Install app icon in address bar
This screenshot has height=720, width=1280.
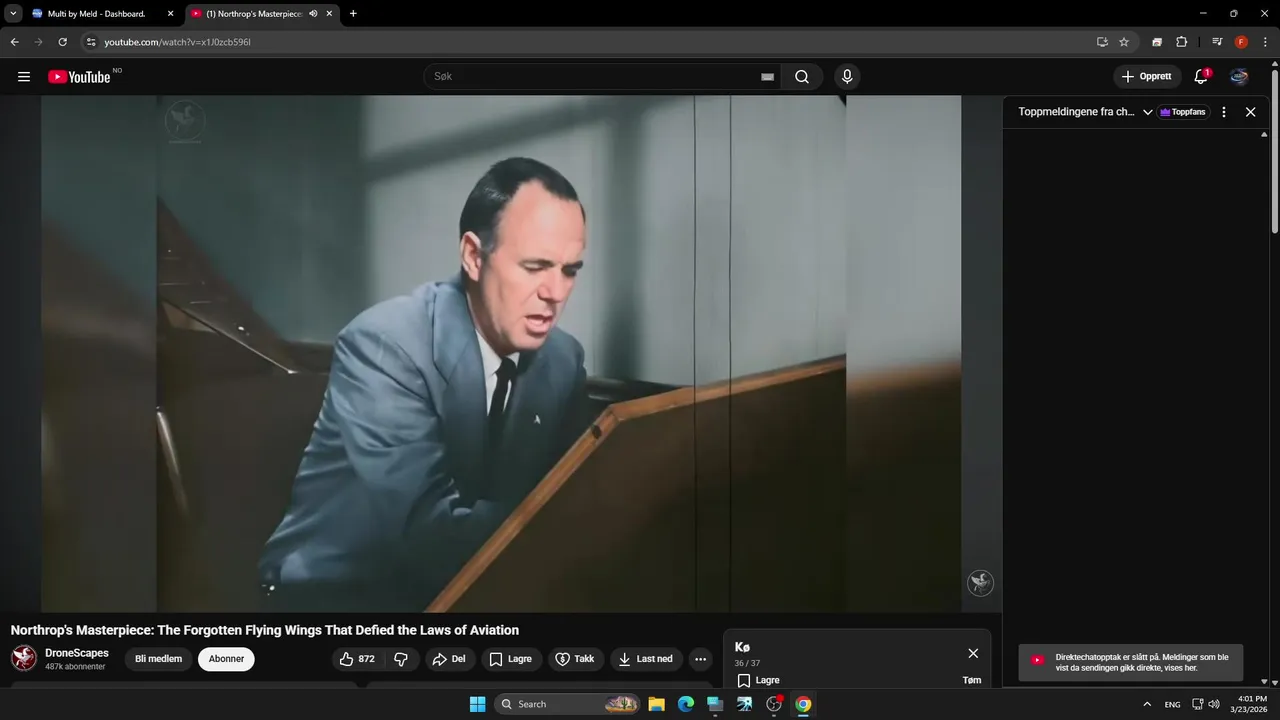tap(1102, 42)
